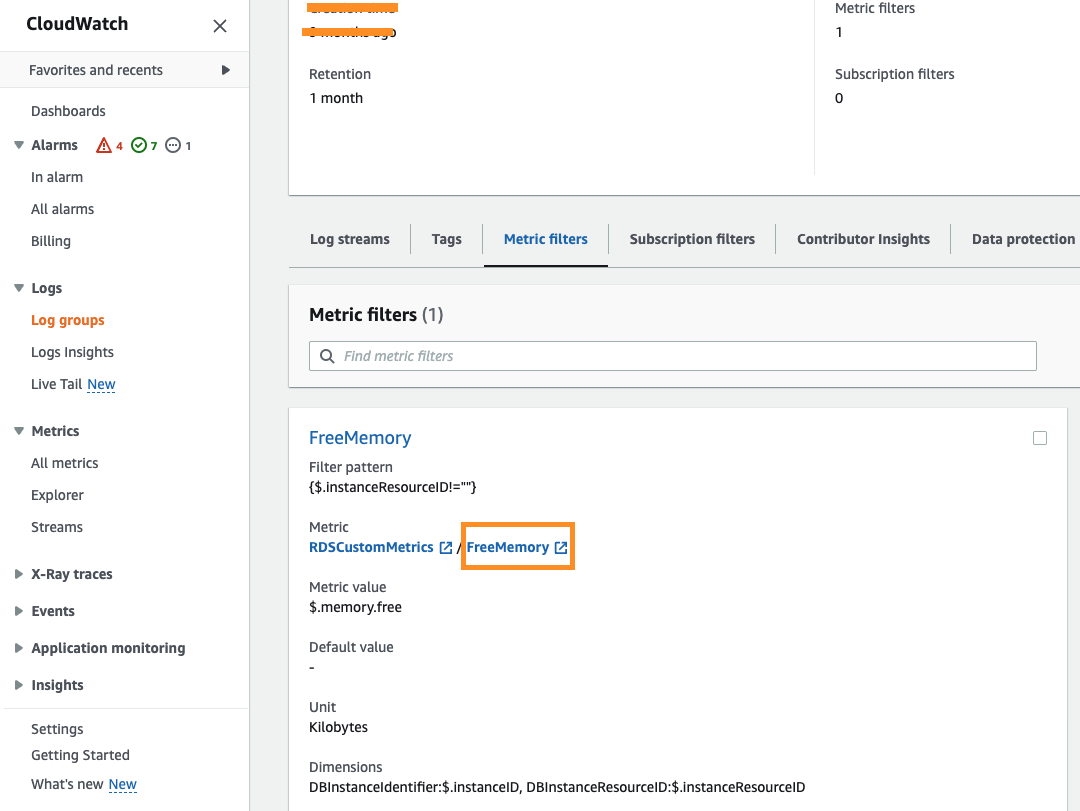
Task: Switch to Log streams tab
Action: point(350,239)
